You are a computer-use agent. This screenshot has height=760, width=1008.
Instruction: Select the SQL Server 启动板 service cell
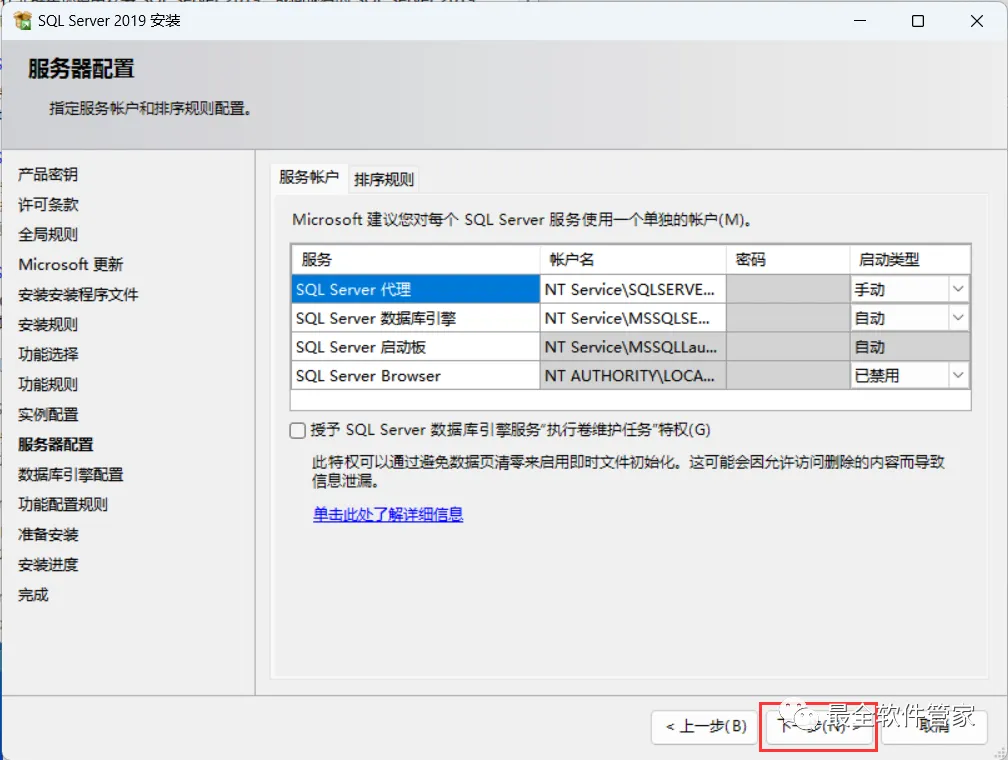pos(415,347)
